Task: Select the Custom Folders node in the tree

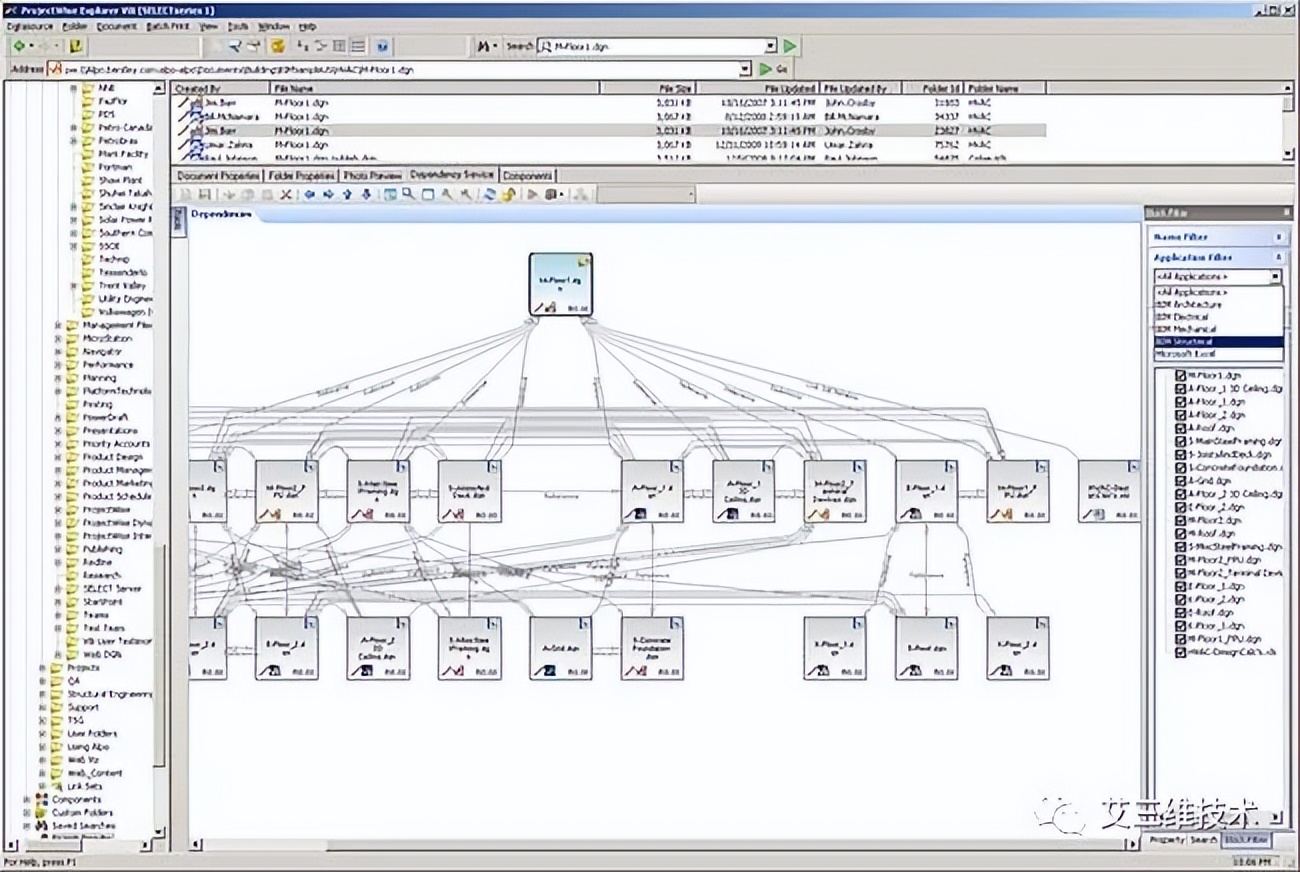Action: pyautogui.click(x=82, y=813)
